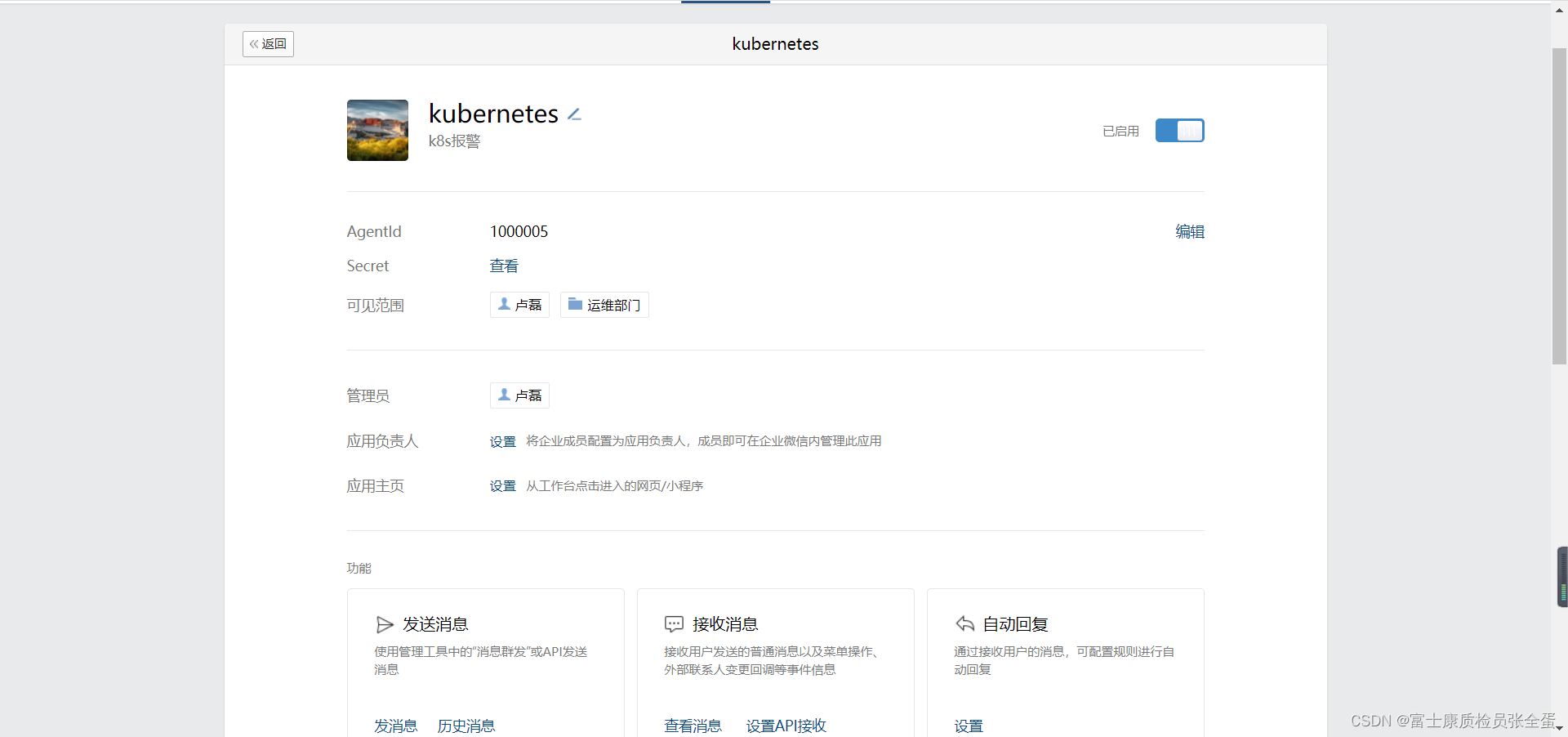
Task: Open 历史消息 message history
Action: pyautogui.click(x=466, y=726)
